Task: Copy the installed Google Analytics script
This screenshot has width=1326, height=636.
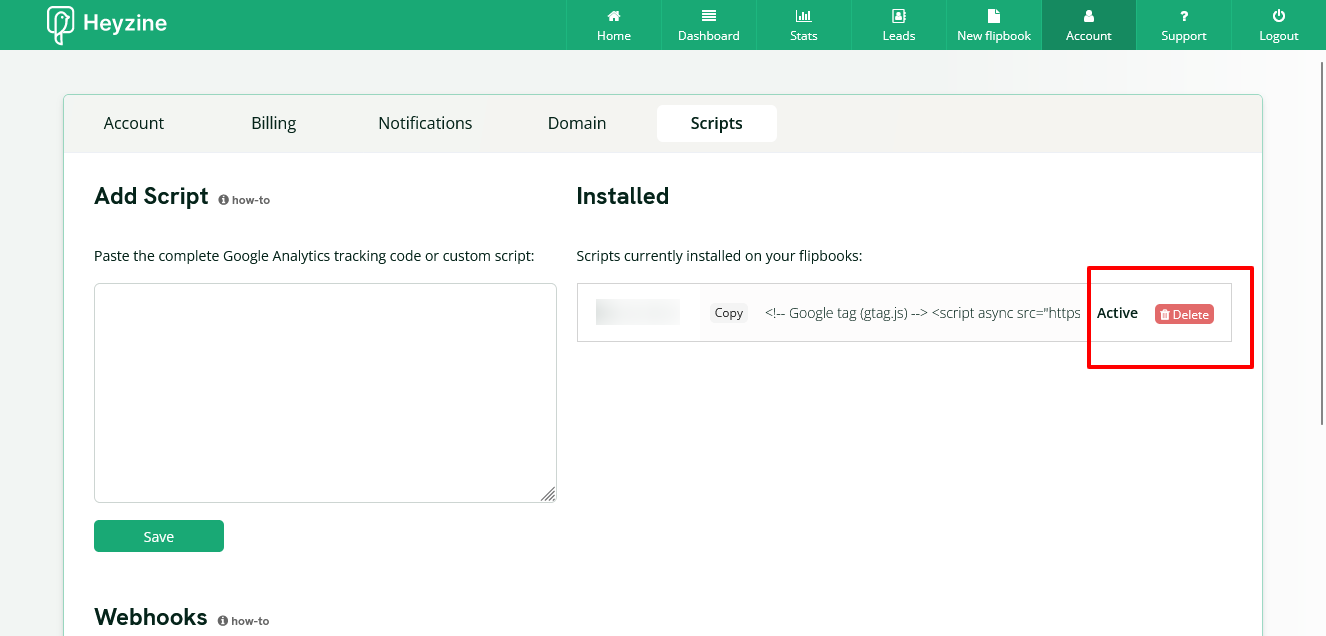Action: point(728,313)
